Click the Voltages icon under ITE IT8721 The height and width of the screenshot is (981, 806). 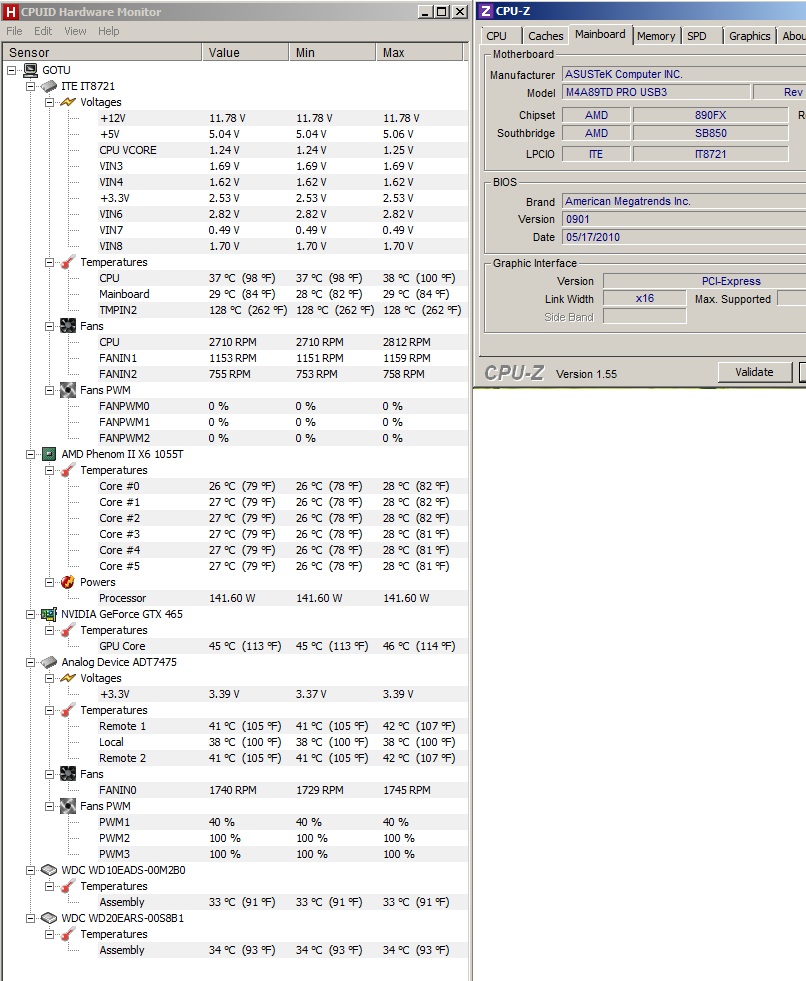[x=68, y=102]
